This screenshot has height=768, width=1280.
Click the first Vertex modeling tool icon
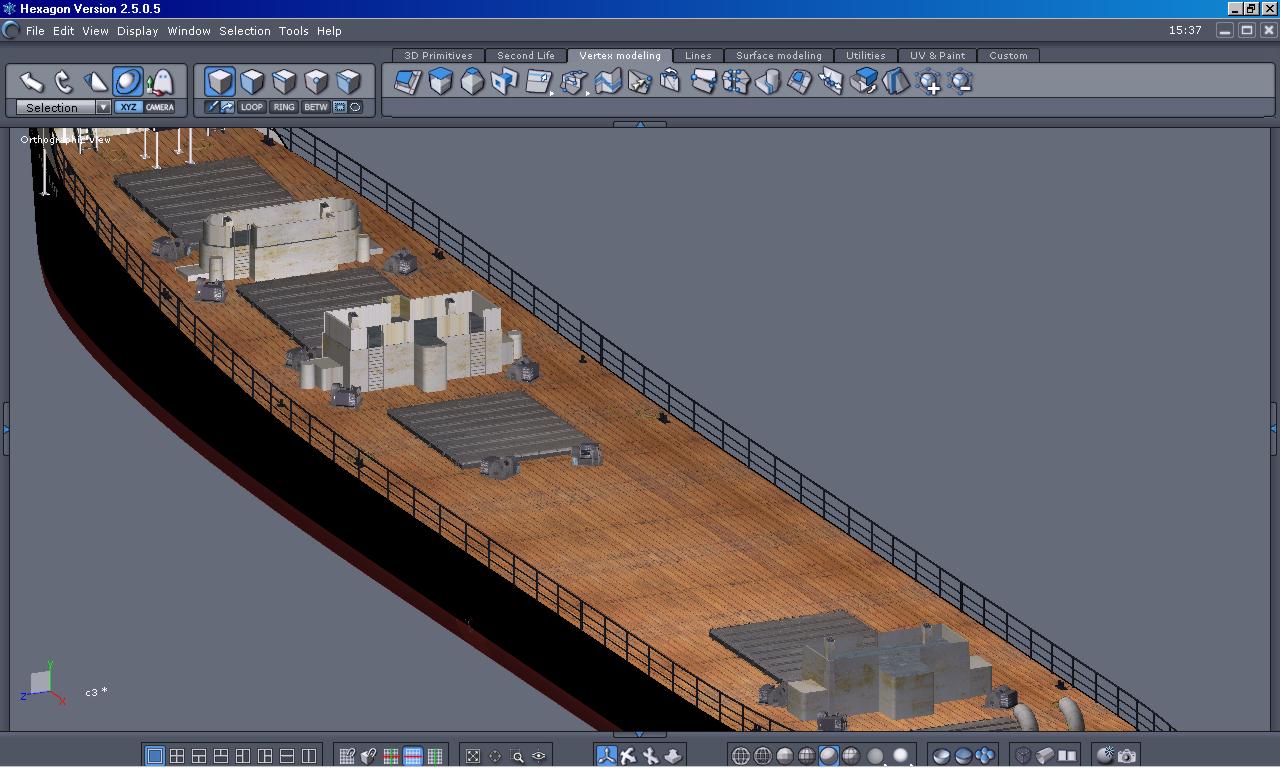(407, 82)
